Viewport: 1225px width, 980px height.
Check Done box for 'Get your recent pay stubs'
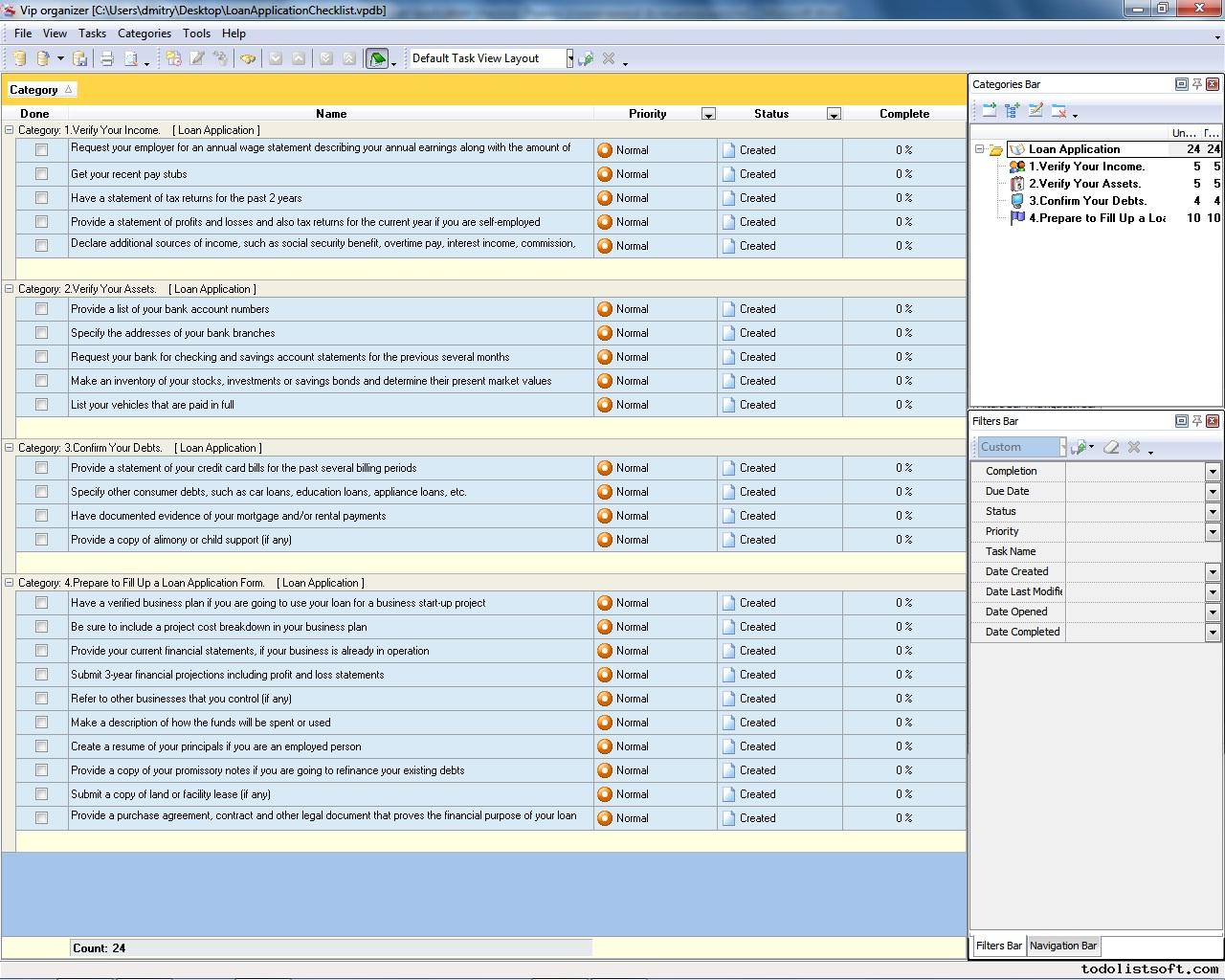41,174
